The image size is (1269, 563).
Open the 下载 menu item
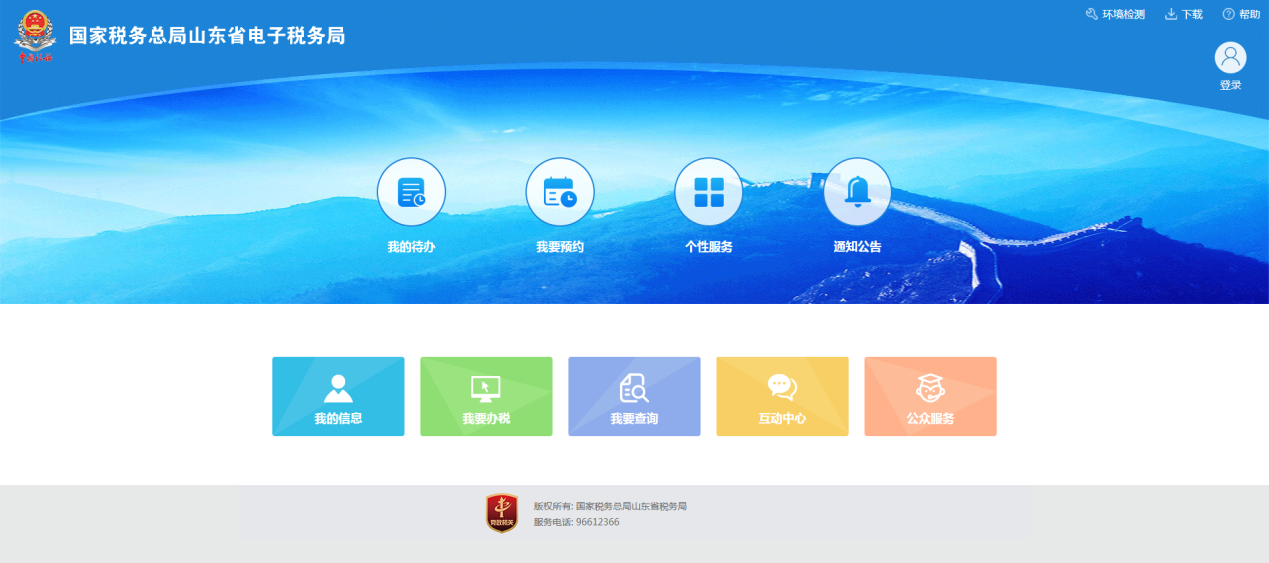(1184, 14)
